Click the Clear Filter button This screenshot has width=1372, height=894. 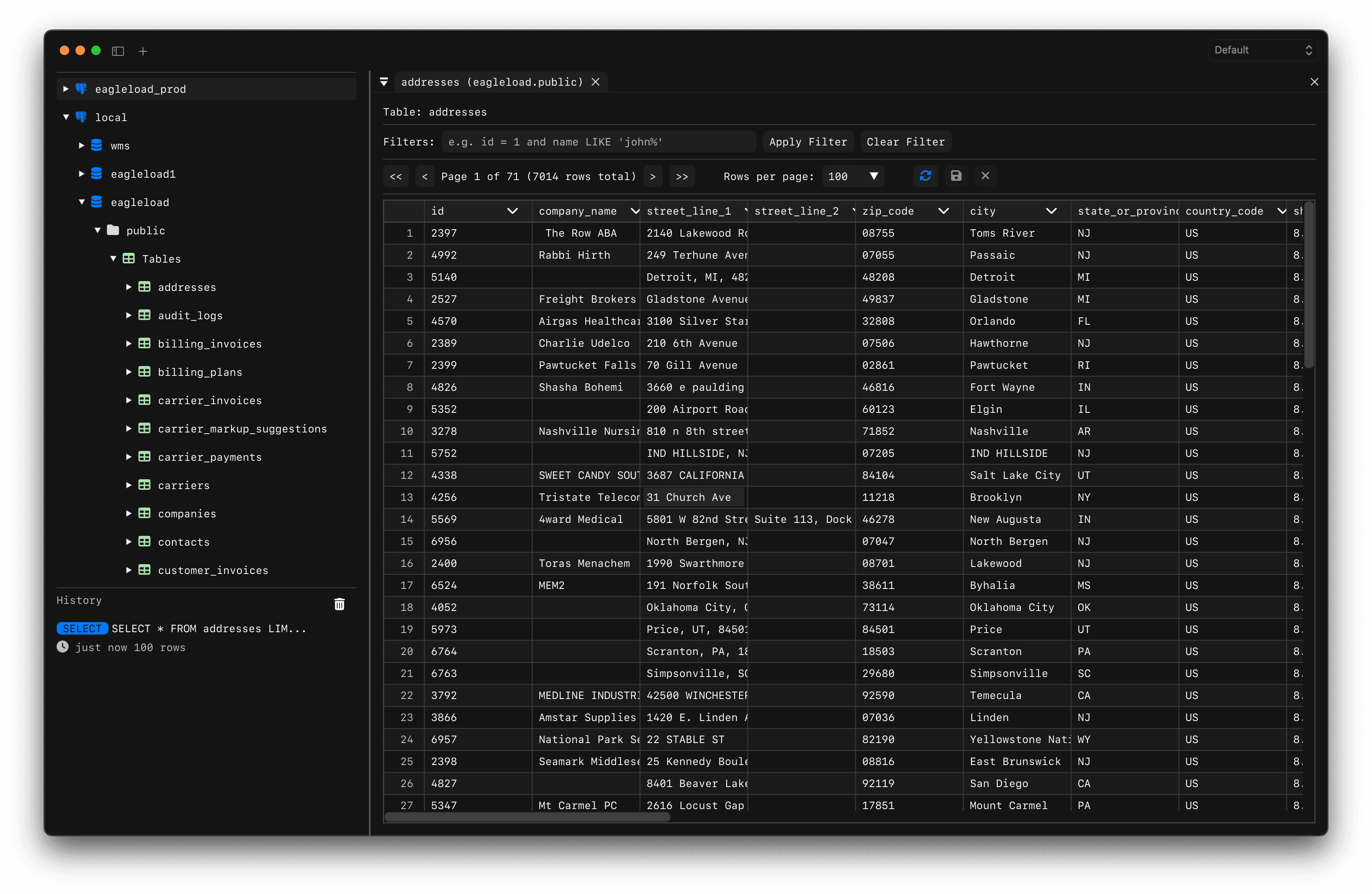click(905, 142)
